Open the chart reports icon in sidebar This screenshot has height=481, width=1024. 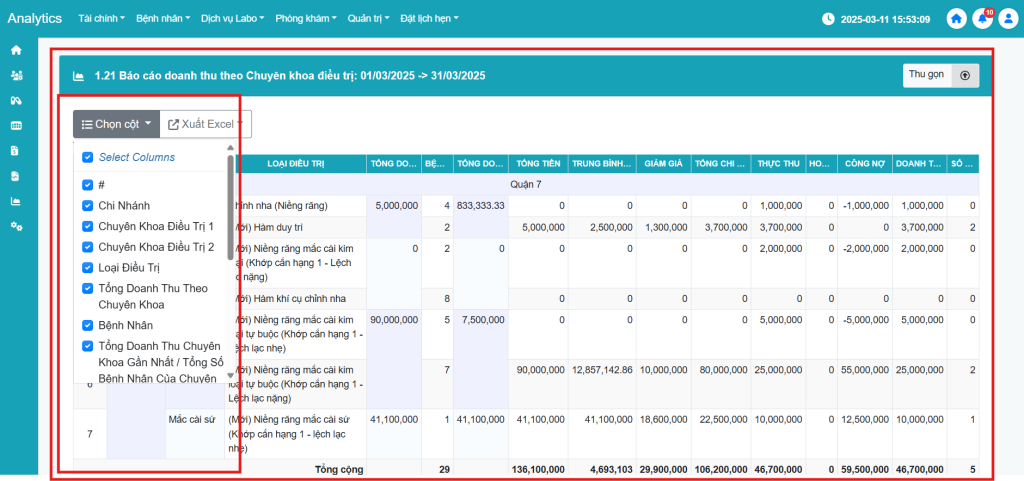point(15,201)
